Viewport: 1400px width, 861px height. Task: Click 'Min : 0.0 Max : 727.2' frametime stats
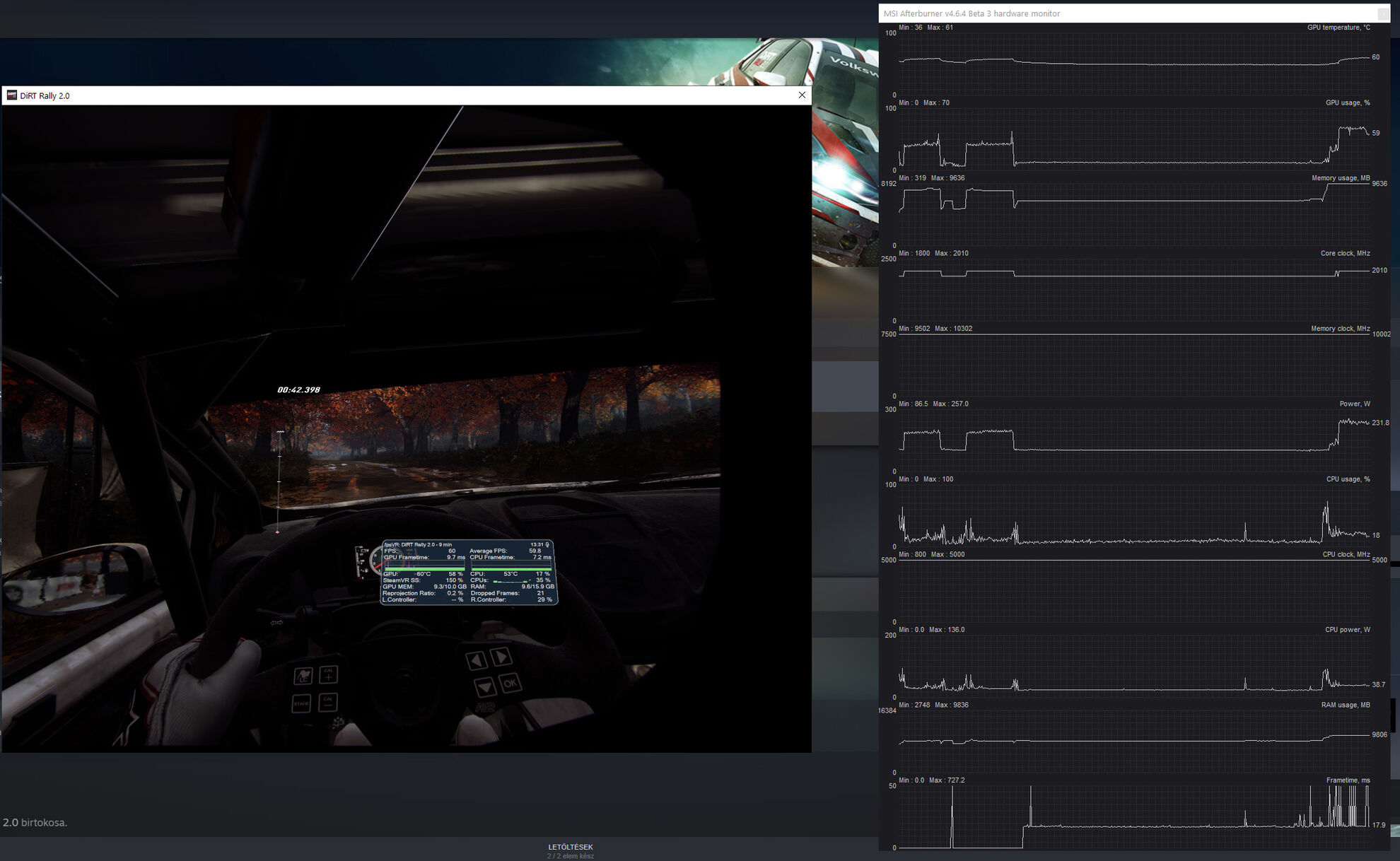[931, 780]
